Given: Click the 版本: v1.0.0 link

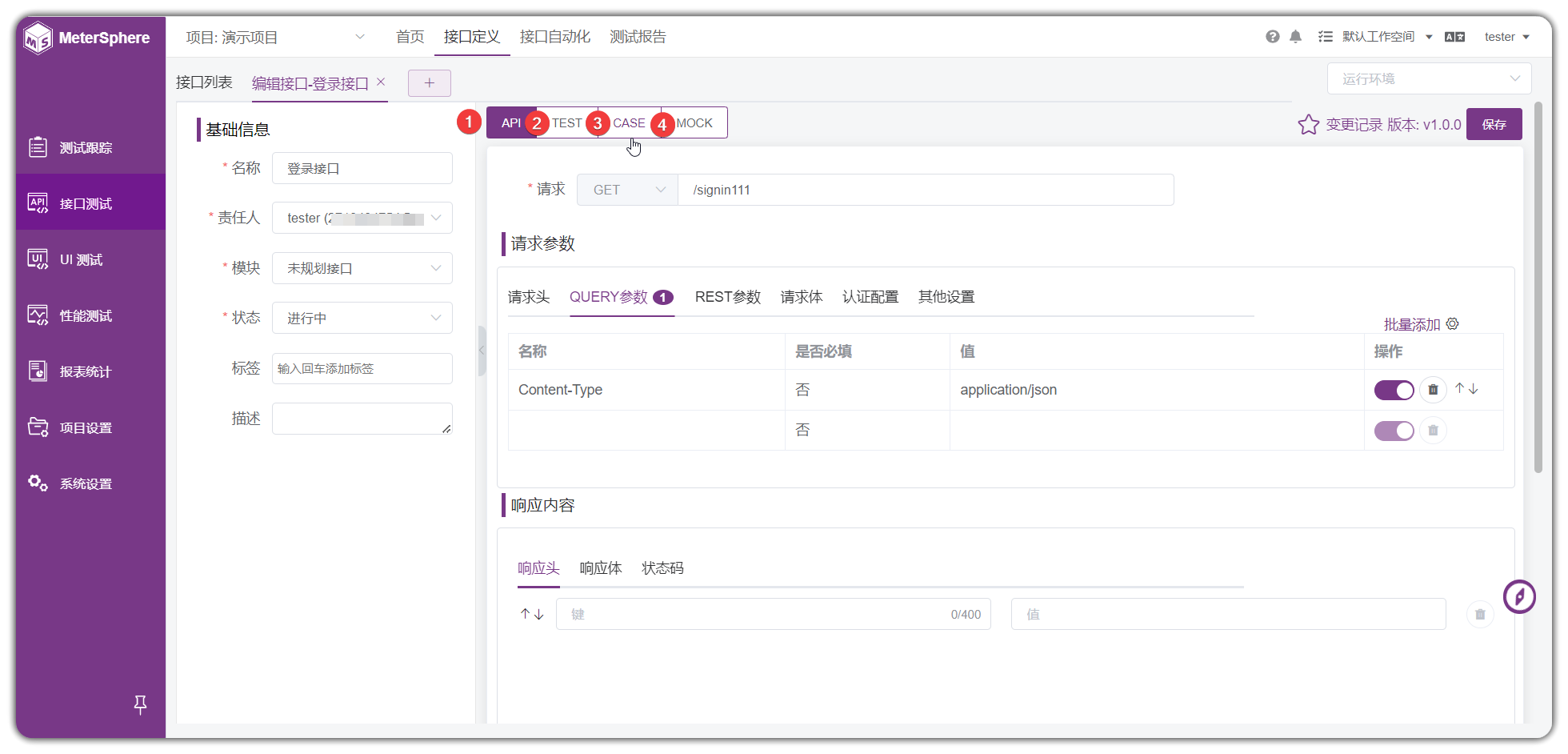Looking at the screenshot, I should point(1424,125).
